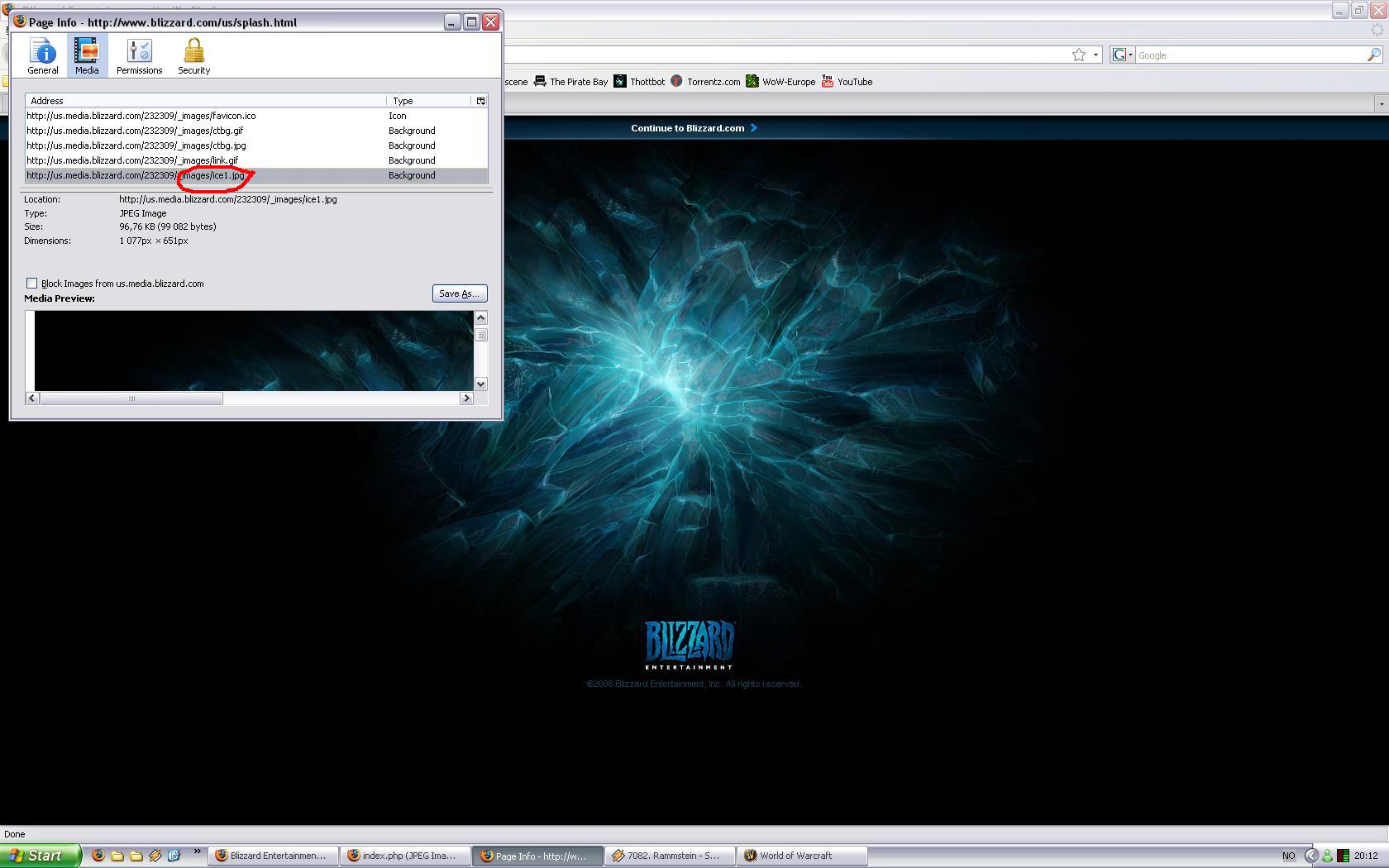Click the magnifying glass search icon

pyautogui.click(x=1374, y=55)
